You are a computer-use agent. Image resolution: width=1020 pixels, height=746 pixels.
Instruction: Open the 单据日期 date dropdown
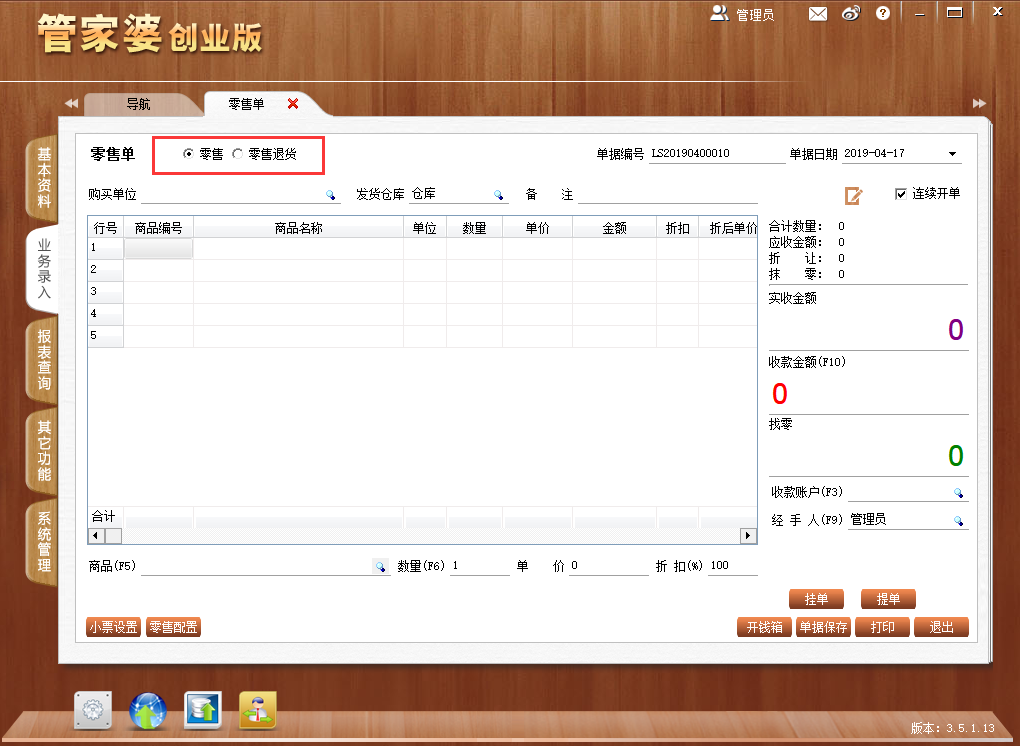(x=953, y=153)
